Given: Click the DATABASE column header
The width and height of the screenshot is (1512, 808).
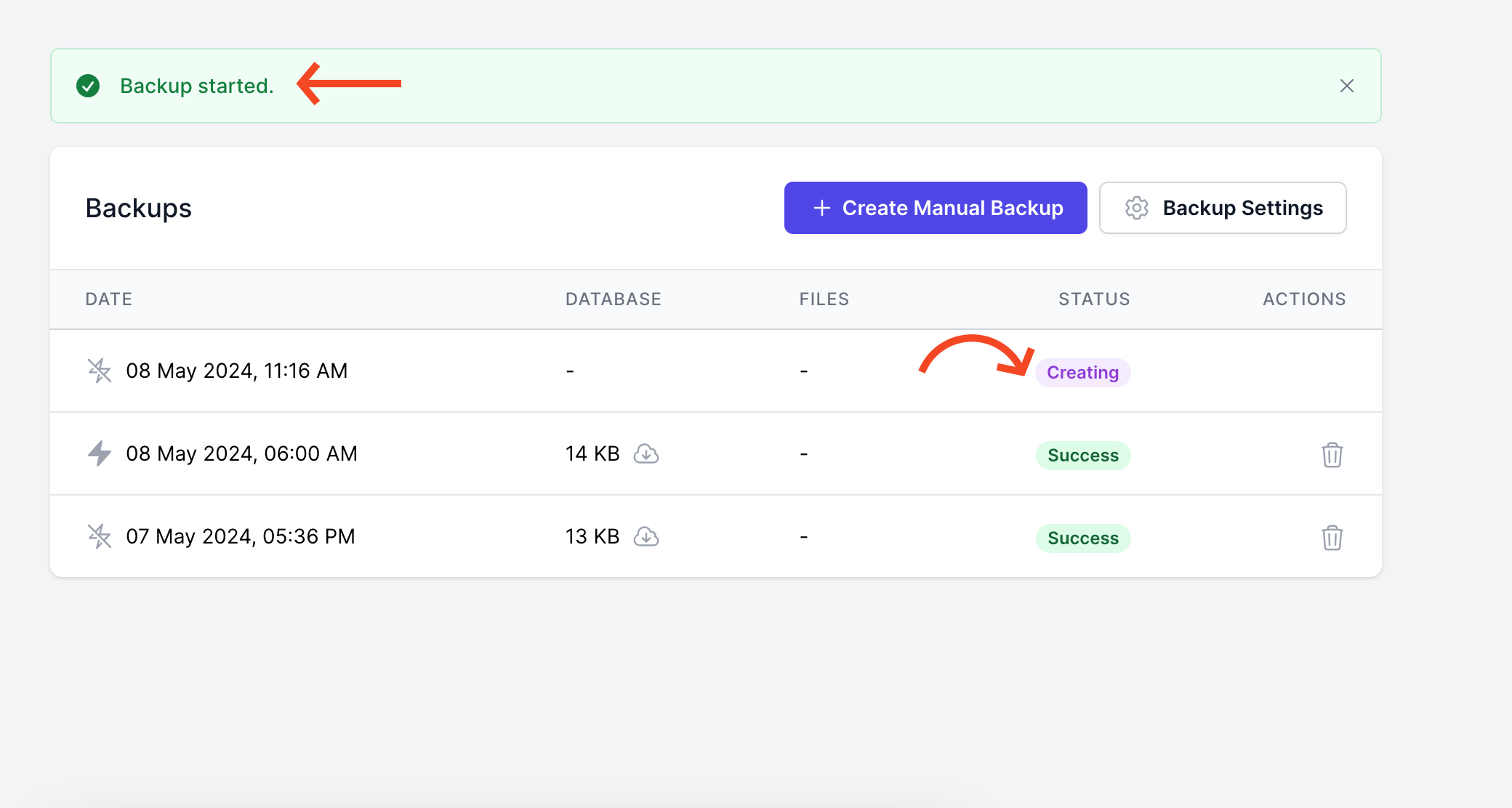Looking at the screenshot, I should click(614, 299).
